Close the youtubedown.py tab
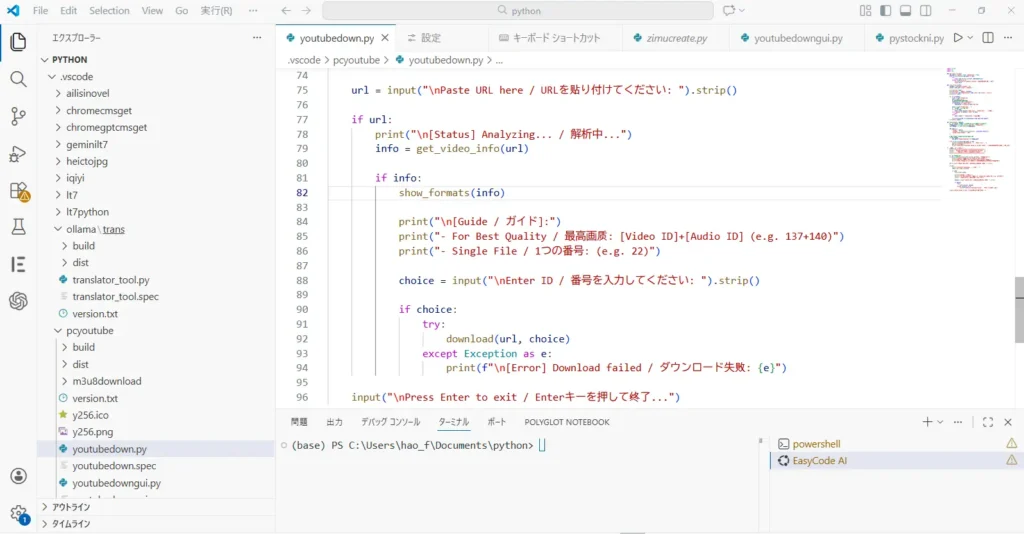The image size is (1024, 534). (x=385, y=38)
